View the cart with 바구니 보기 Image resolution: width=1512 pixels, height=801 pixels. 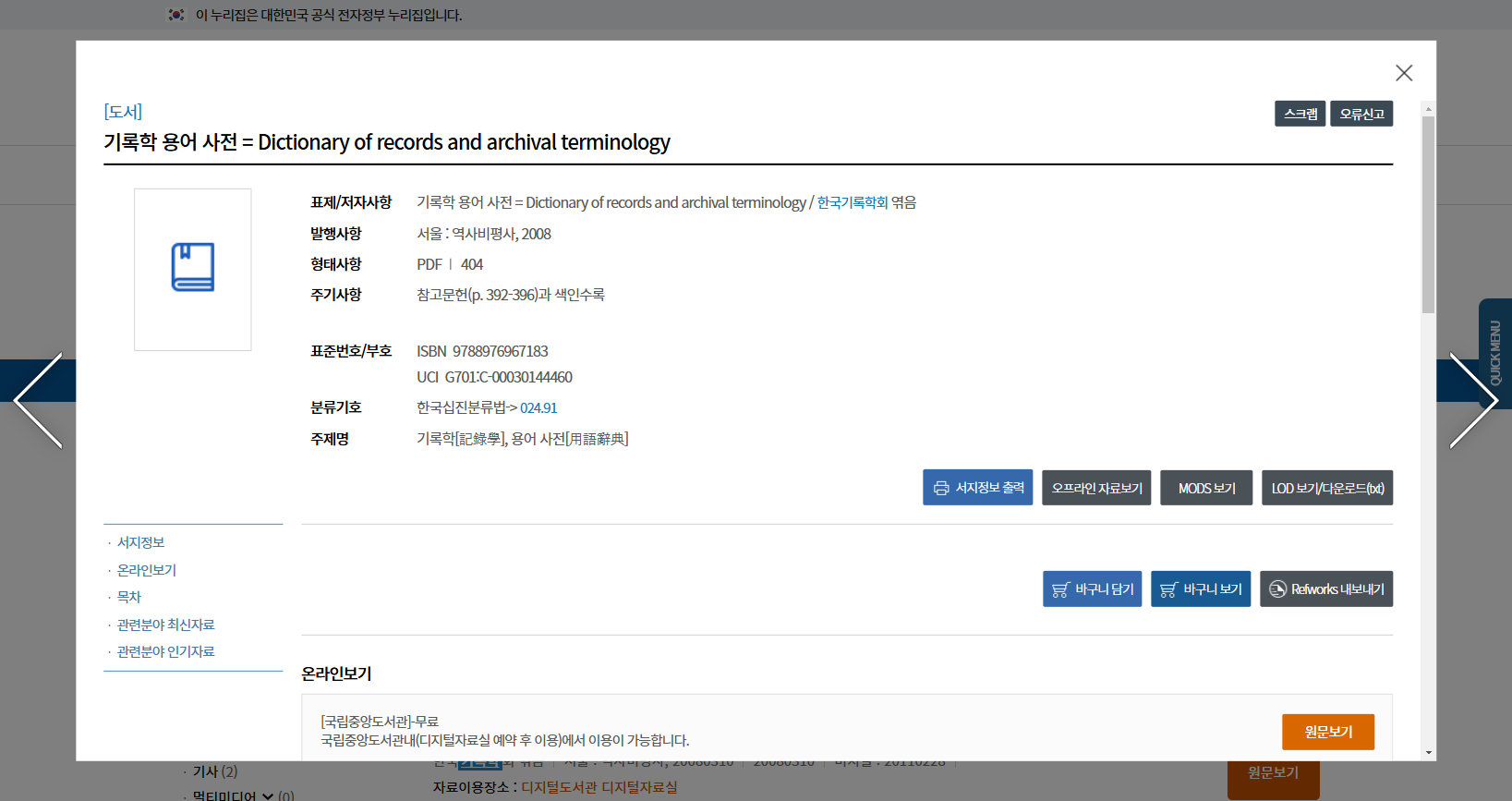(x=1201, y=589)
